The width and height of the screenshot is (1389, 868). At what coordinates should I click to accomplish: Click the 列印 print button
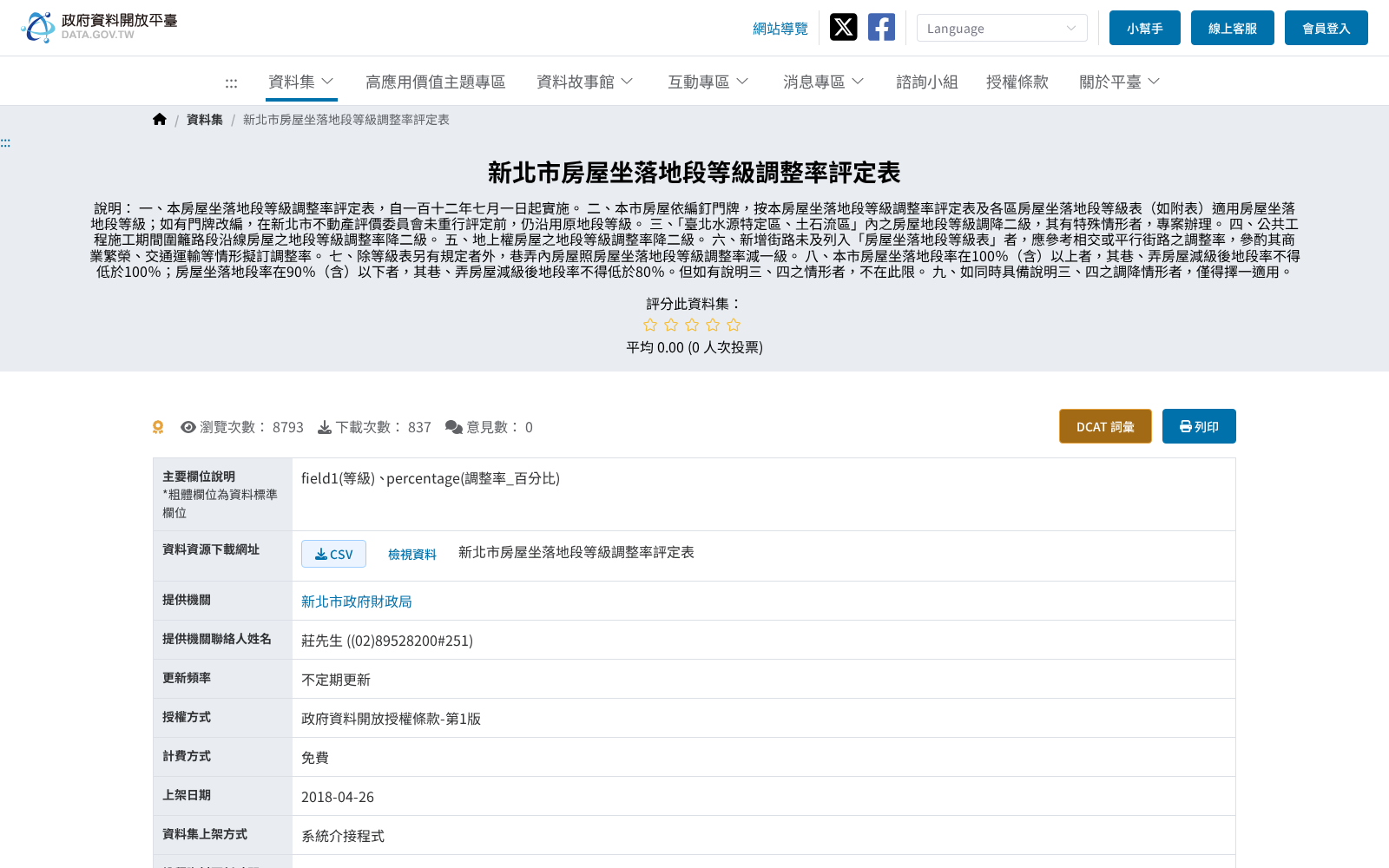(1199, 426)
